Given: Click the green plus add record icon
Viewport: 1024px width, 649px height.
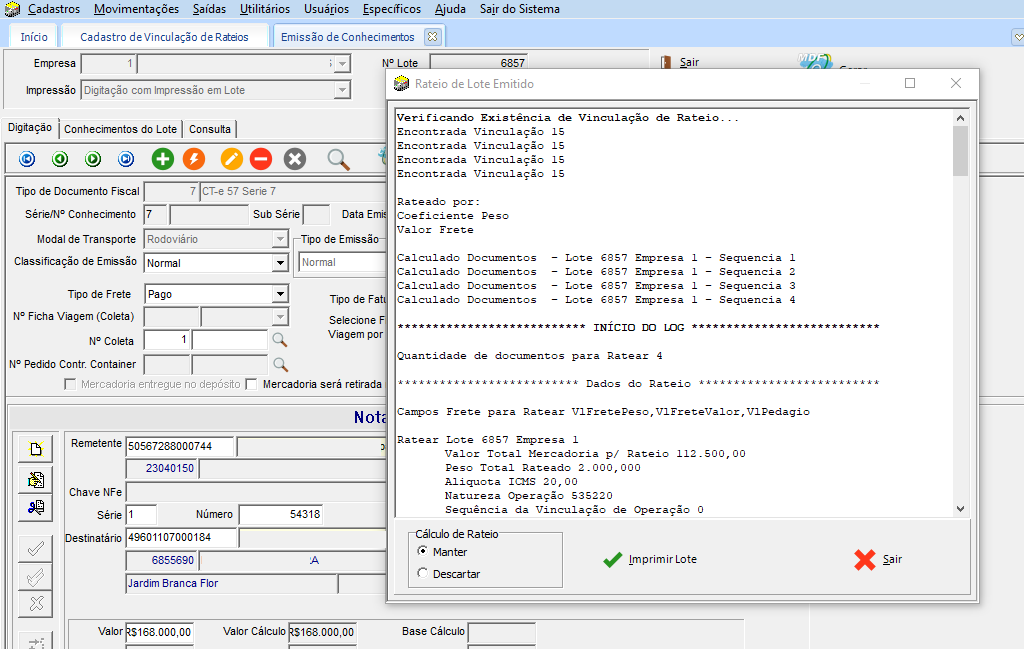Looking at the screenshot, I should click(162, 159).
